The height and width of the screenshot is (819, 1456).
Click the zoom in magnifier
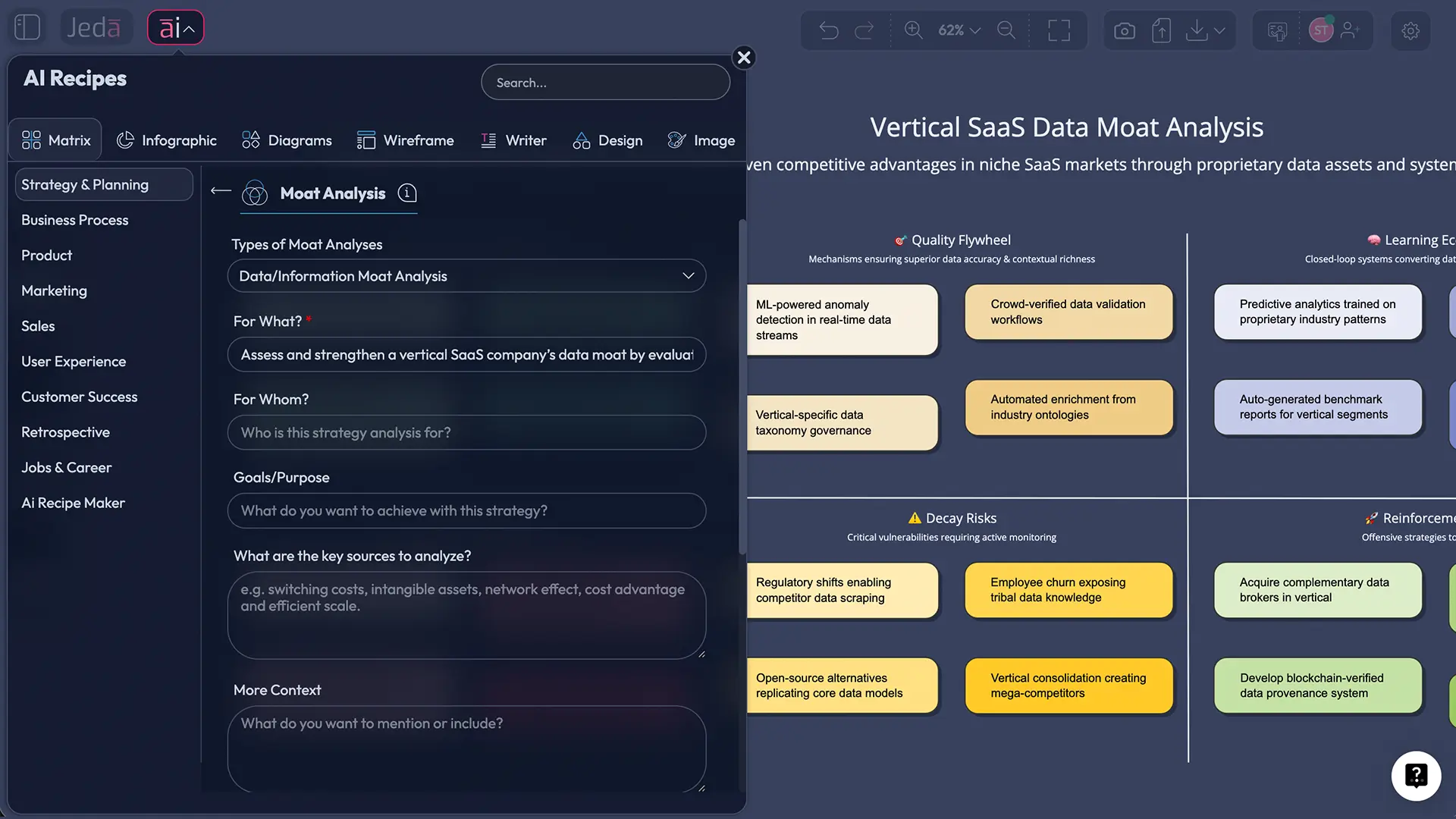pyautogui.click(x=913, y=30)
